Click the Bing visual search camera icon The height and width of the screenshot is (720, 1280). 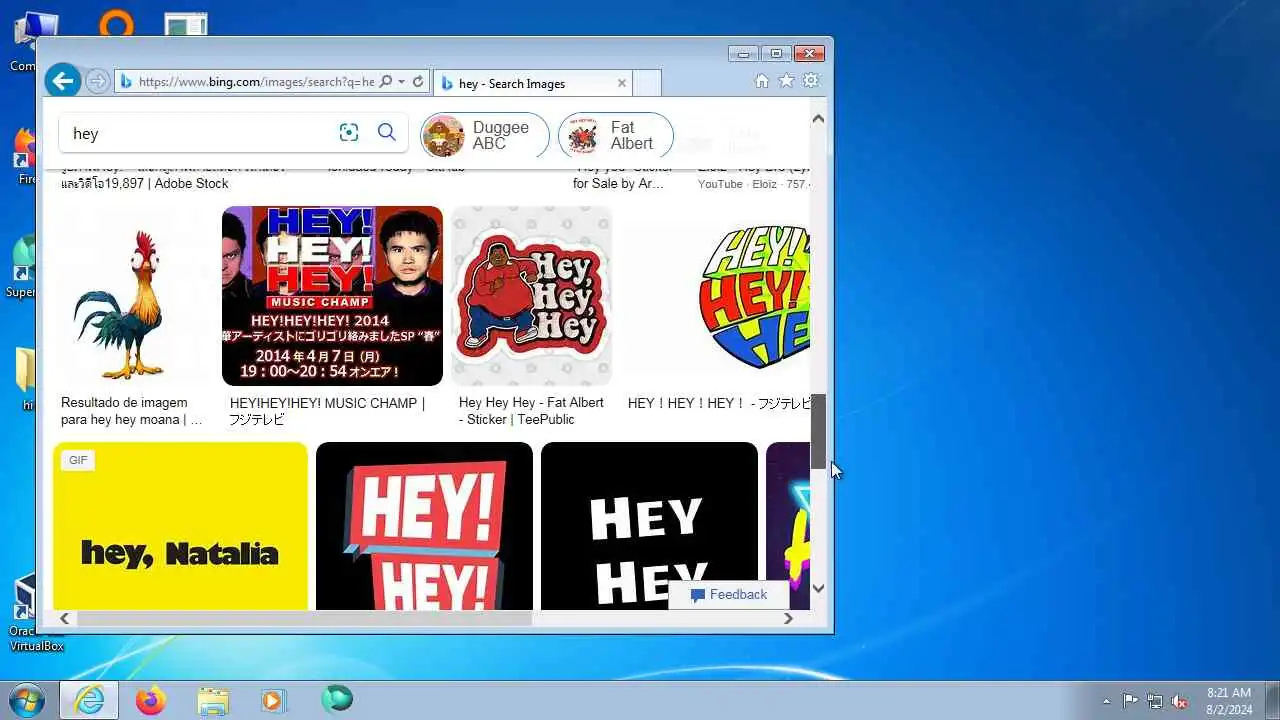click(x=348, y=132)
